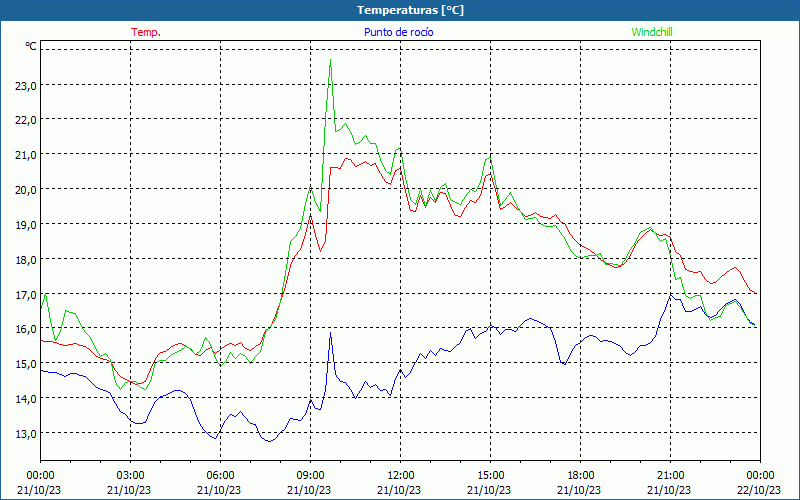This screenshot has width=800, height=500.
Task: Select the blue 'Punto de rocío' legend label
Action: point(398,32)
